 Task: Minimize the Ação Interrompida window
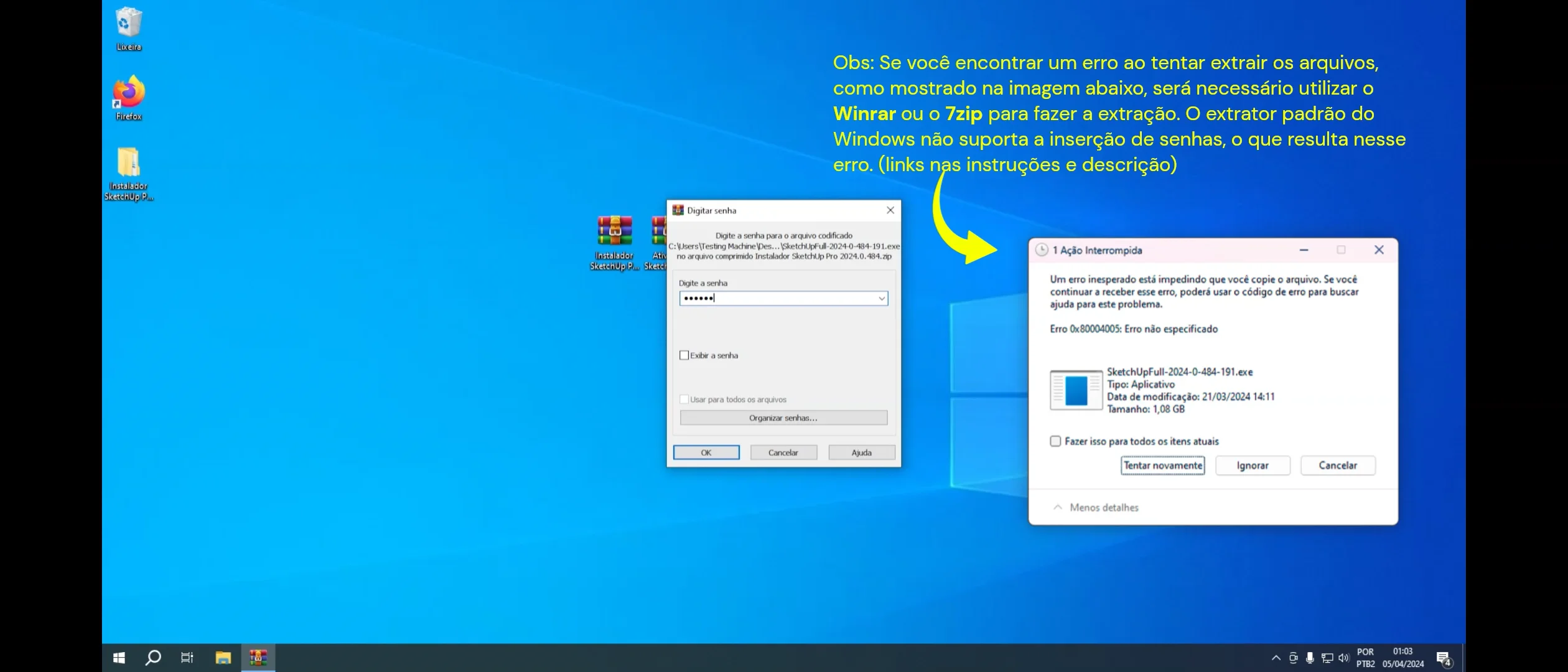[x=1304, y=250]
